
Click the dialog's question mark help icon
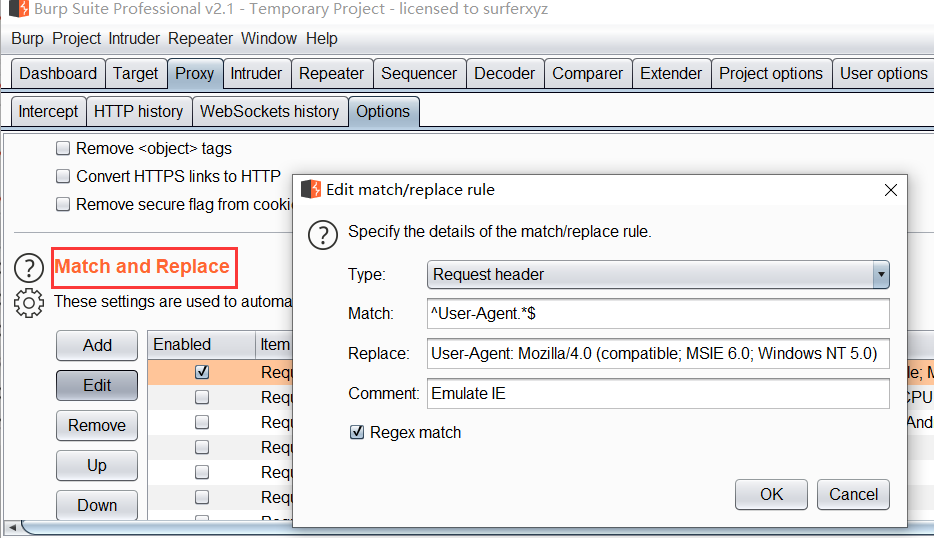coord(323,235)
